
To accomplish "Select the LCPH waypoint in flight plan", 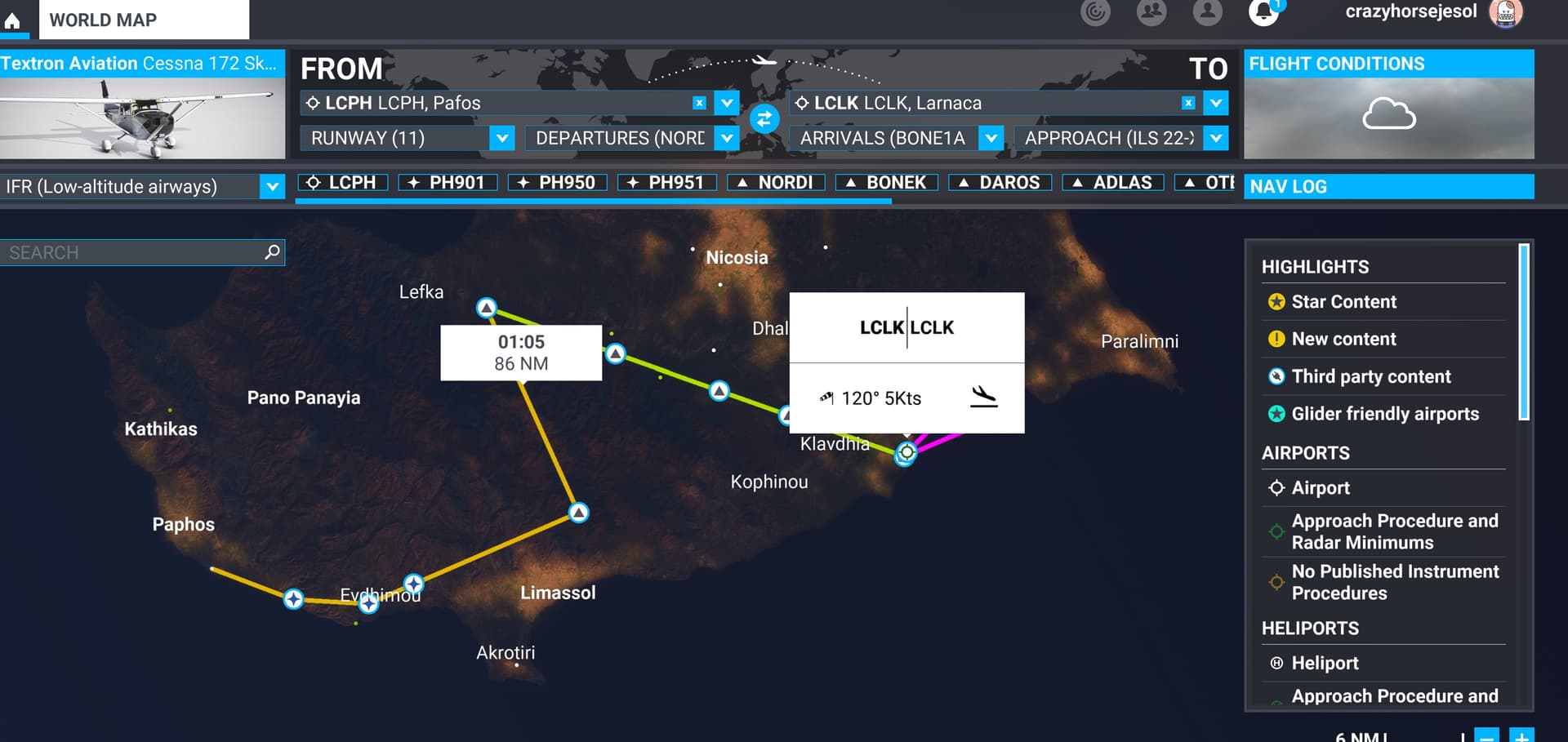I will [x=342, y=183].
